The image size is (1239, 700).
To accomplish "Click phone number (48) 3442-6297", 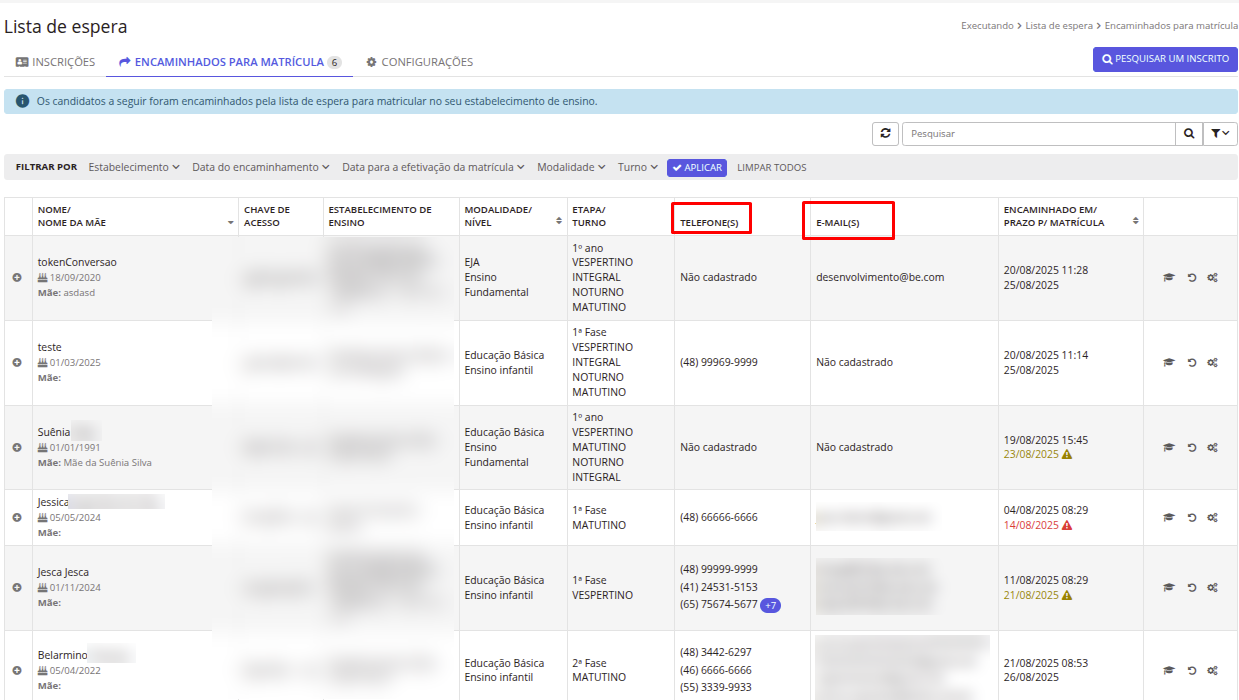I will [716, 652].
